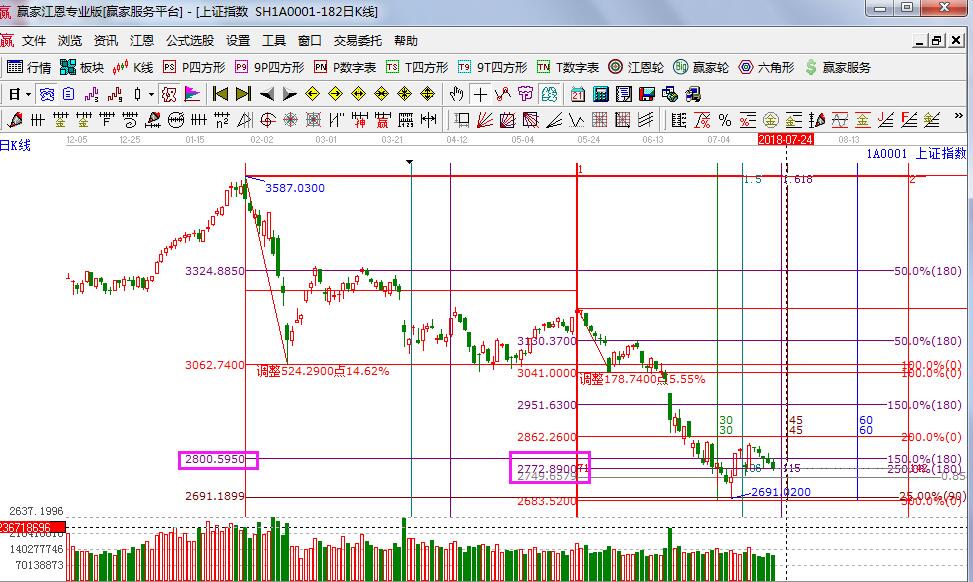Toggle the highlighted brain analysis icon
Image resolution: width=973 pixels, height=582 pixels.
[549, 94]
